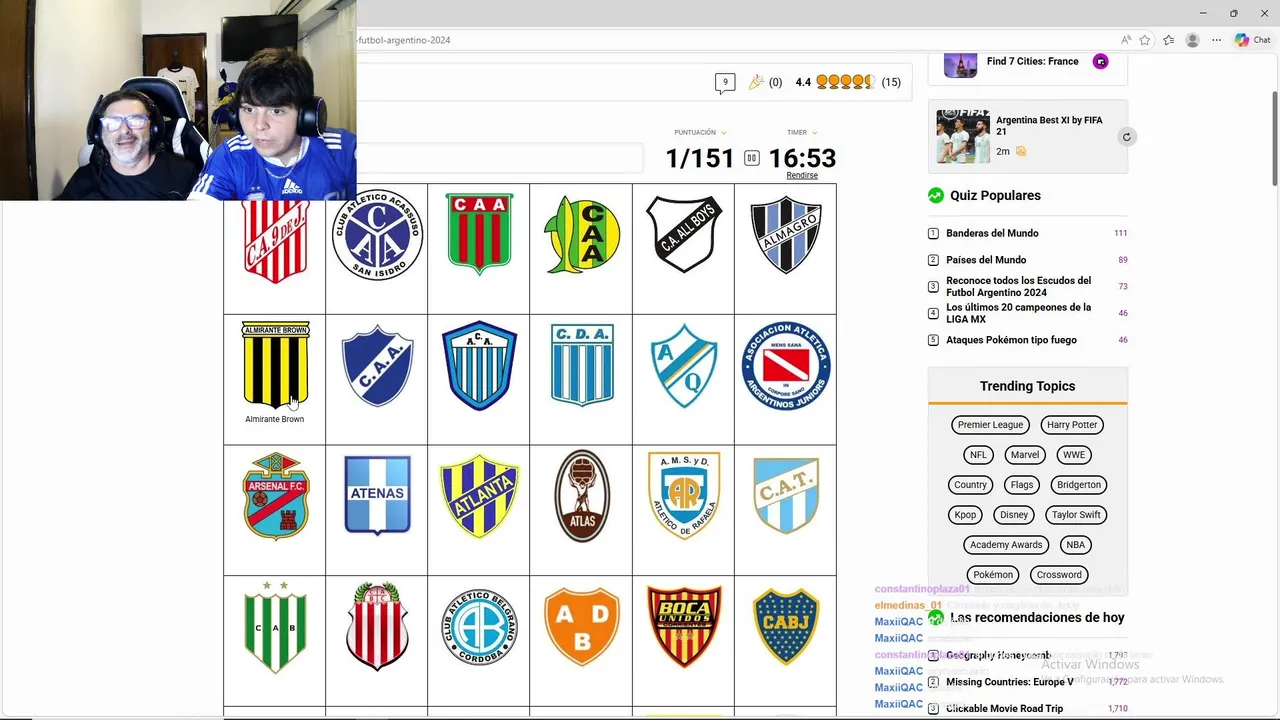Select the blue C.A.A. shield with diagonal band
1280x720 pixels.
pos(377,365)
